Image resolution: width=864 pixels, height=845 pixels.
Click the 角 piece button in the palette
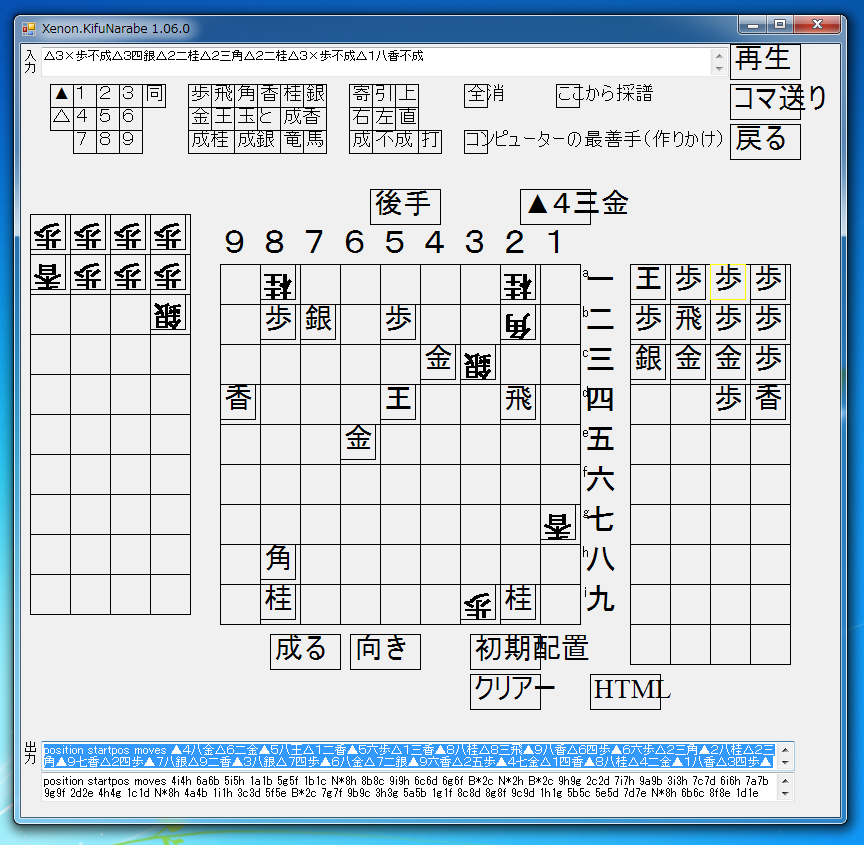246,95
